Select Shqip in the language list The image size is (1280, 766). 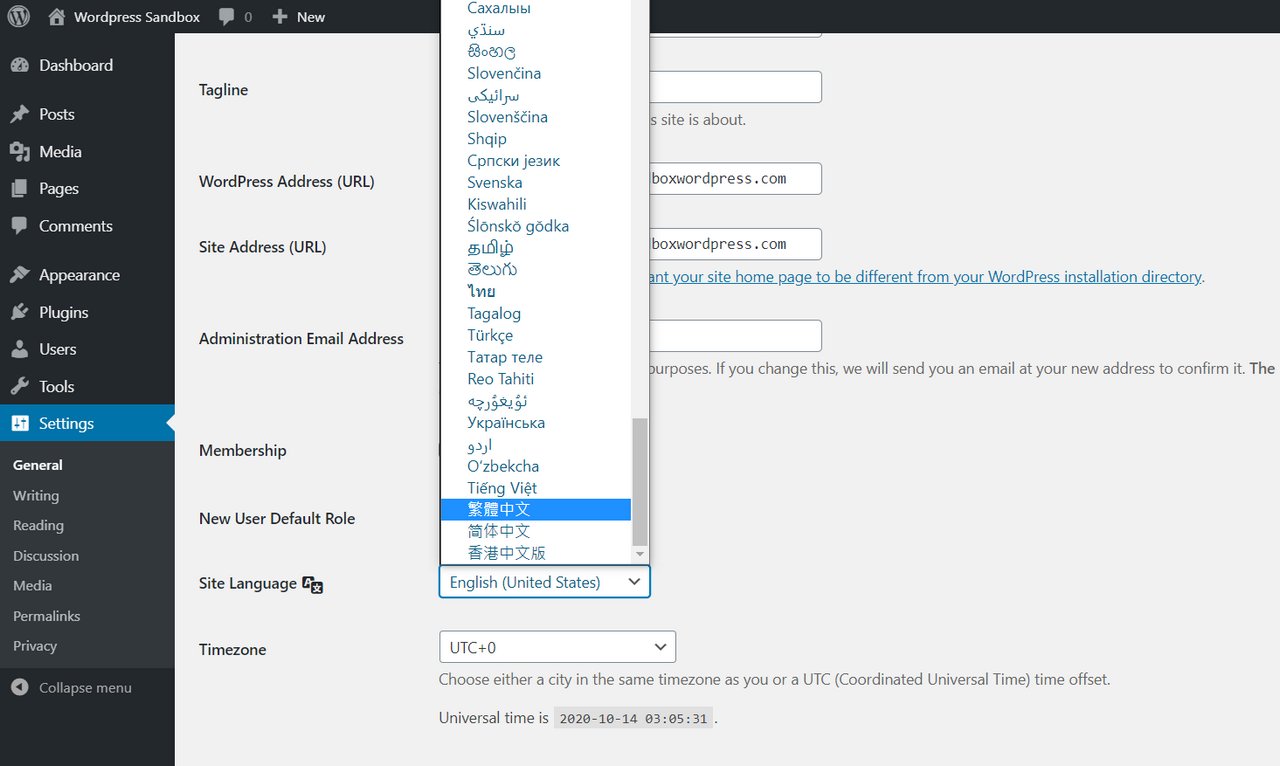[x=536, y=139]
